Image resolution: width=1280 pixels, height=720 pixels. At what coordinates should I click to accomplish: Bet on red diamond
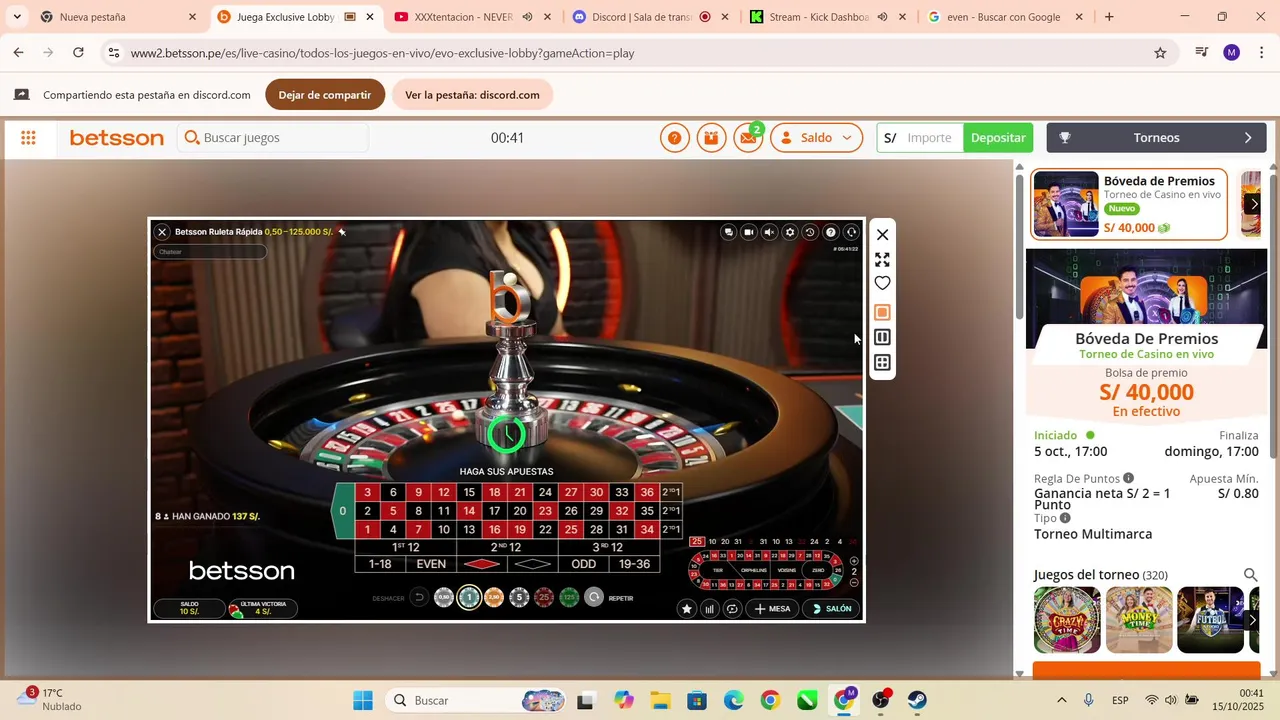482,564
